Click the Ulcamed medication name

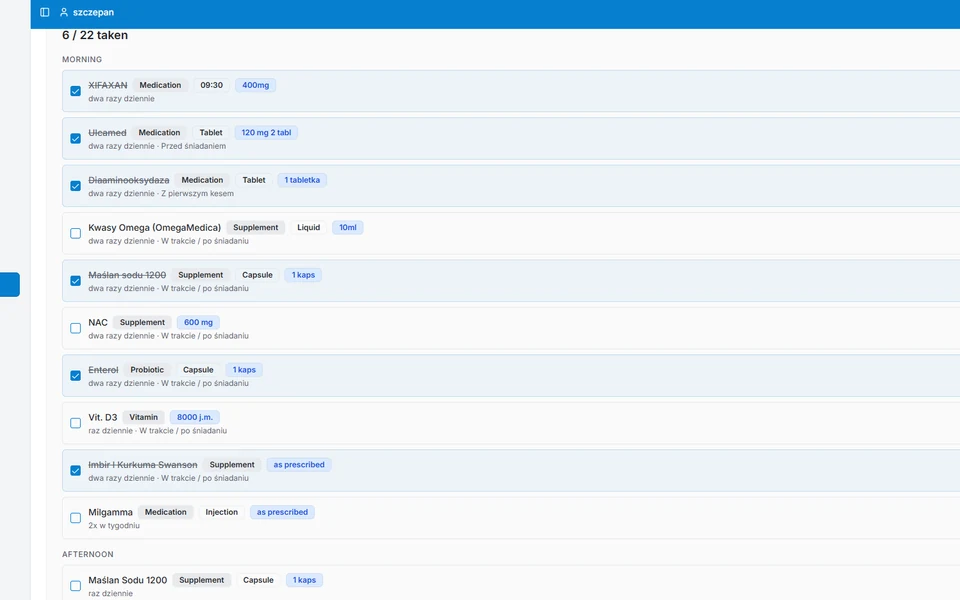coord(107,132)
